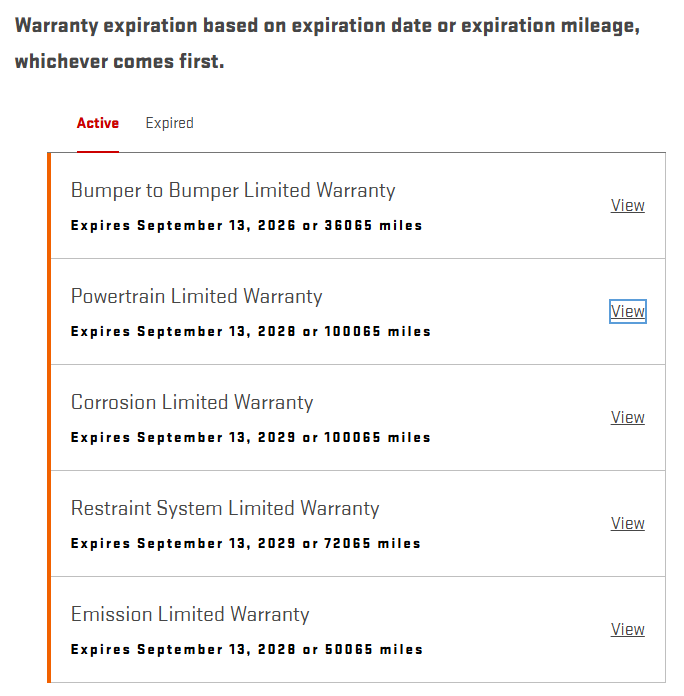Select the Powertrain Limited Warranty heading
The height and width of the screenshot is (696, 684).
pos(197,296)
